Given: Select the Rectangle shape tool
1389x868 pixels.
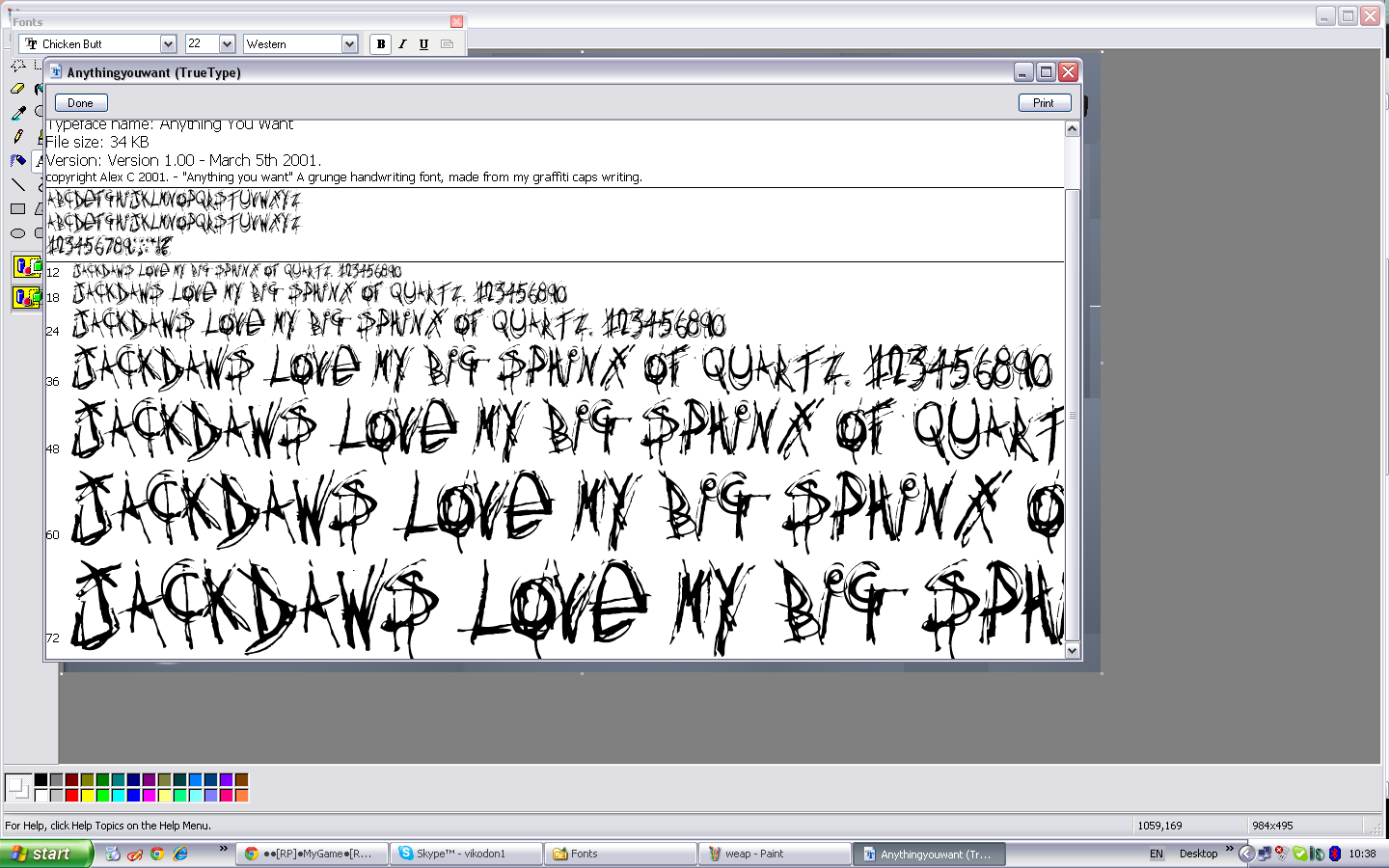Looking at the screenshot, I should point(17,208).
